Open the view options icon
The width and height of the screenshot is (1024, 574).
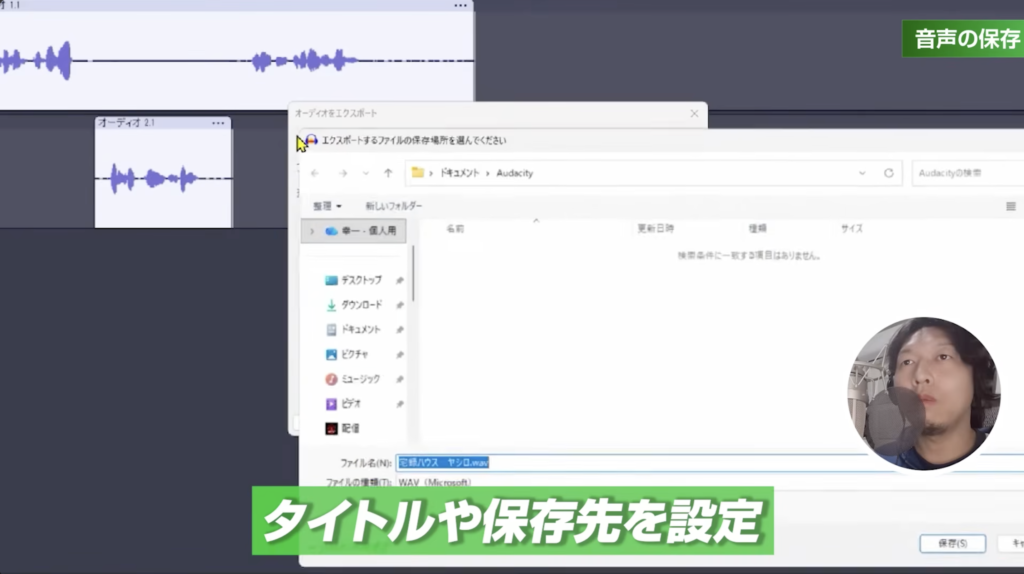pos(1010,206)
